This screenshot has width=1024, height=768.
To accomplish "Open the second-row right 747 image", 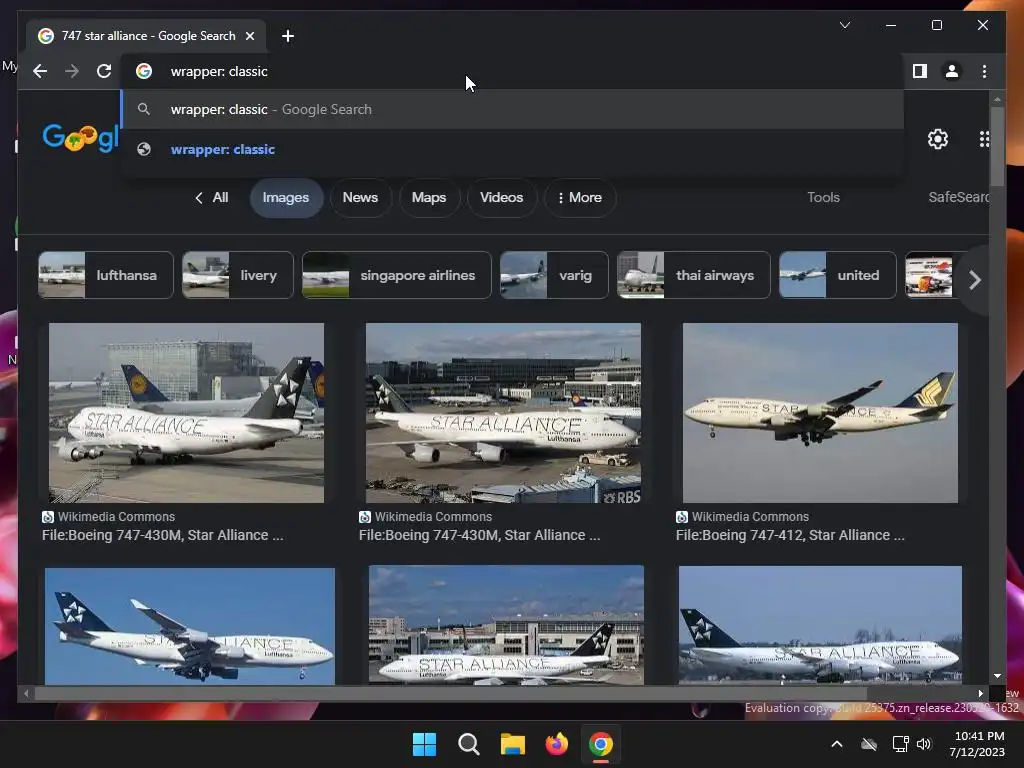I will pyautogui.click(x=820, y=626).
